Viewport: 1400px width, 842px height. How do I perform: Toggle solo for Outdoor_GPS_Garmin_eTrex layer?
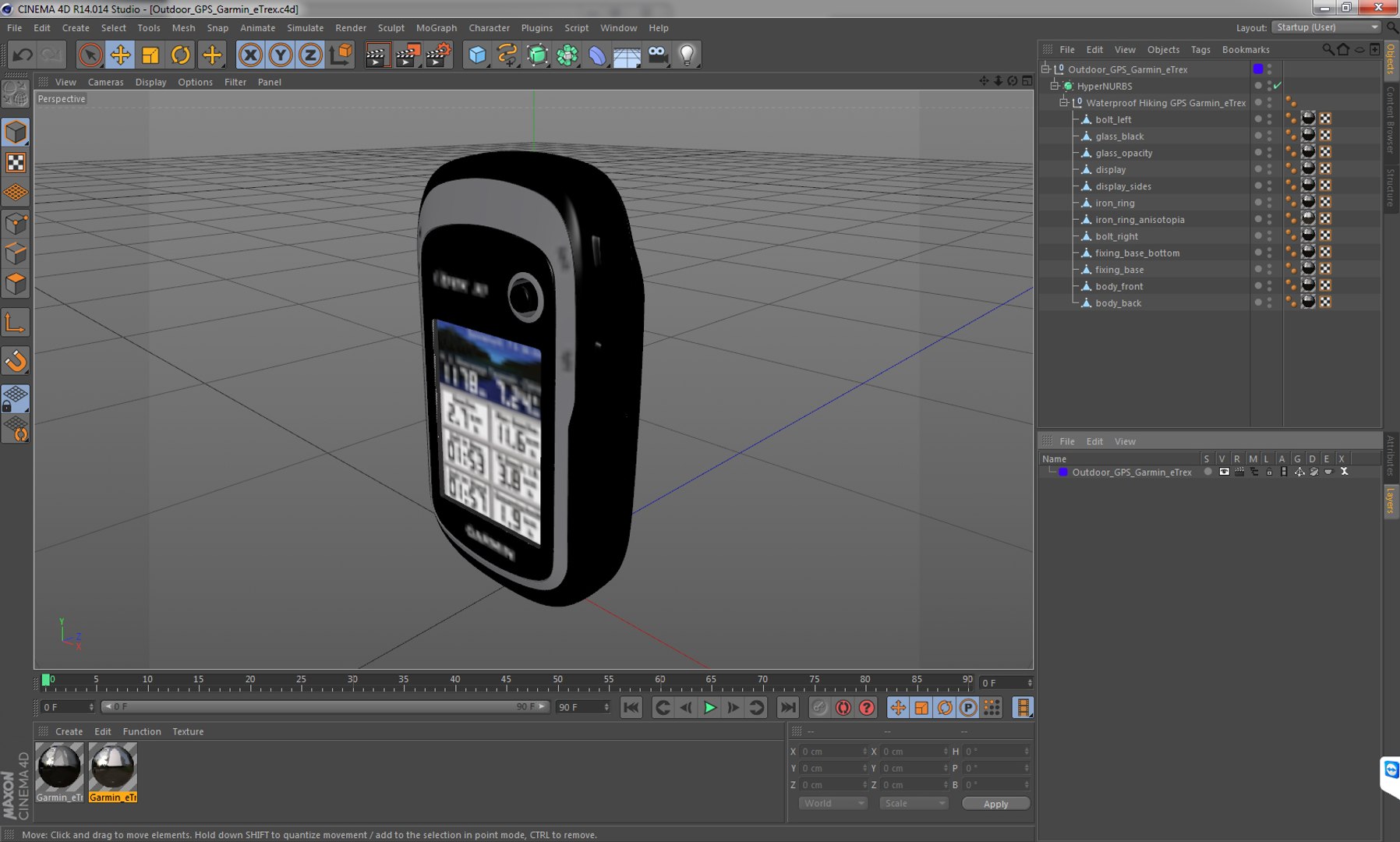[1207, 472]
